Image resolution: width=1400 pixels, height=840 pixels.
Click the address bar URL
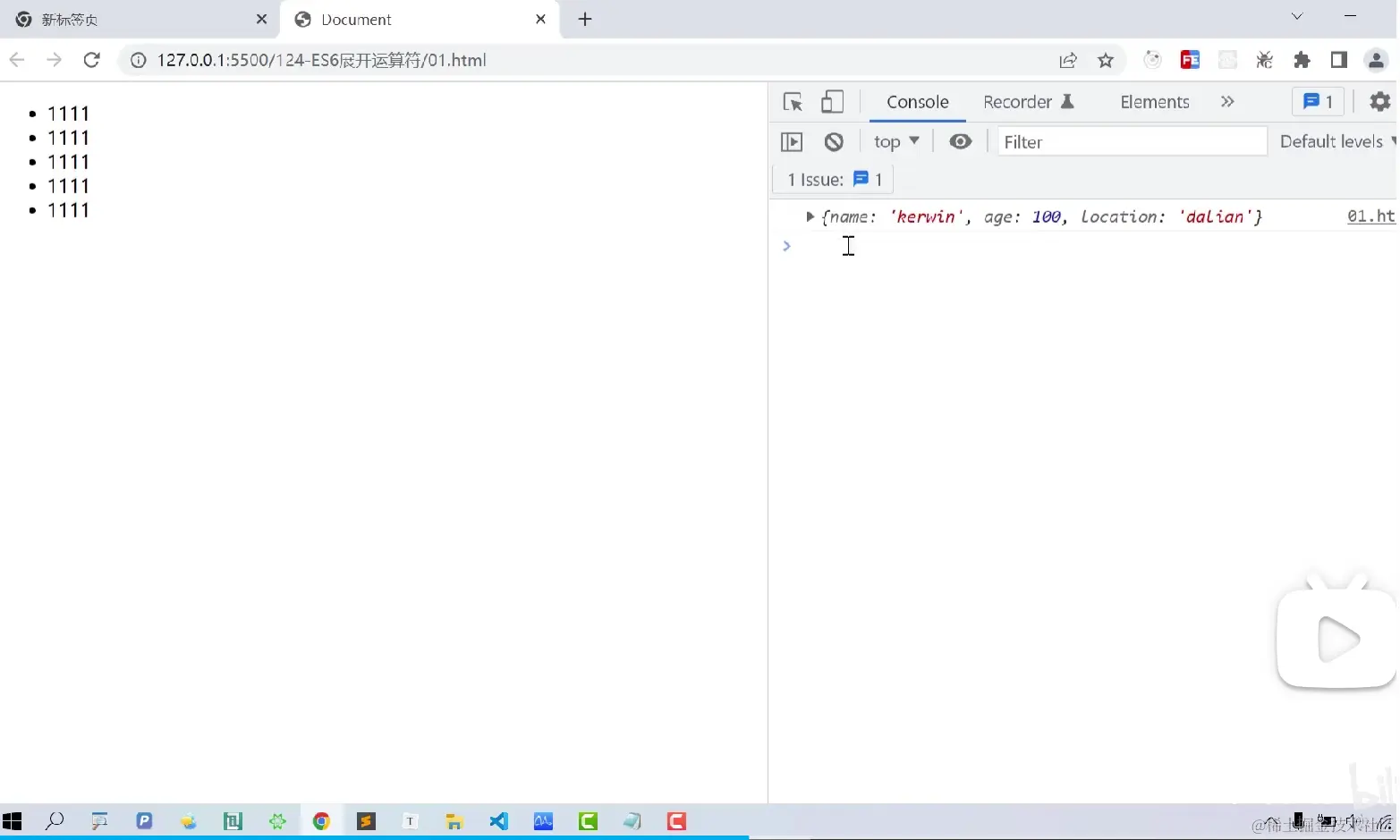(322, 60)
